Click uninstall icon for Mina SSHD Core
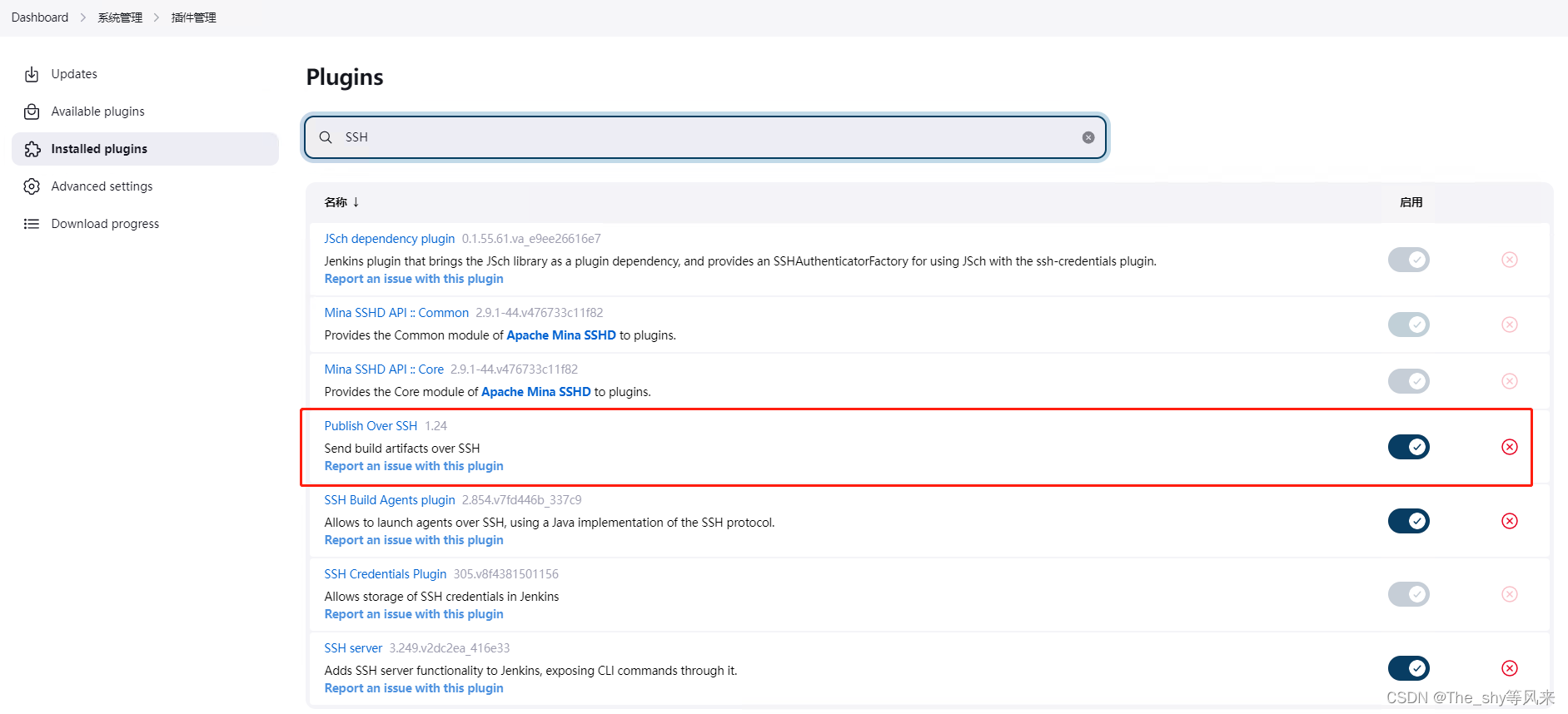The width and height of the screenshot is (1568, 714). coord(1510,381)
